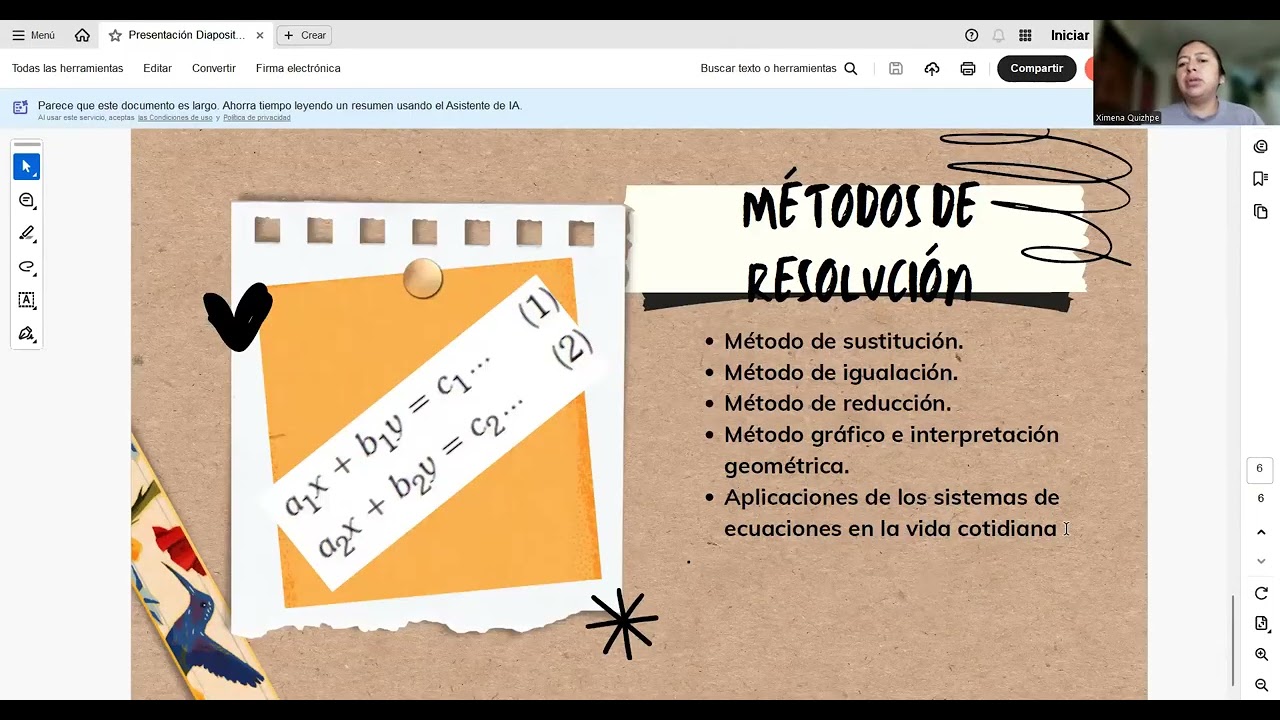Viewport: 1280px width, 720px height.
Task: Open the help question mark icon
Action: (971, 35)
